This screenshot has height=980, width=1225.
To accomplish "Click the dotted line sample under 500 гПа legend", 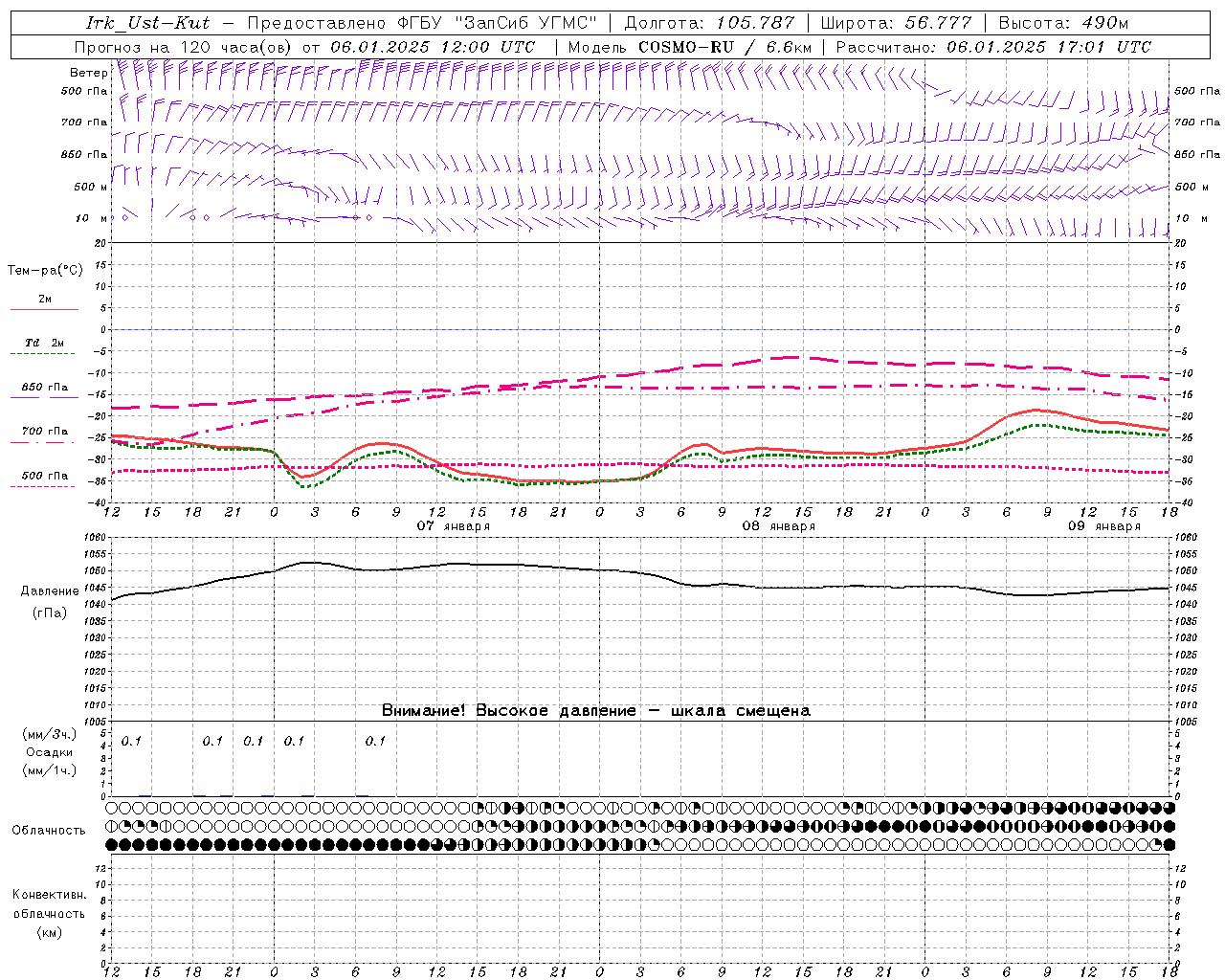I will [x=44, y=486].
